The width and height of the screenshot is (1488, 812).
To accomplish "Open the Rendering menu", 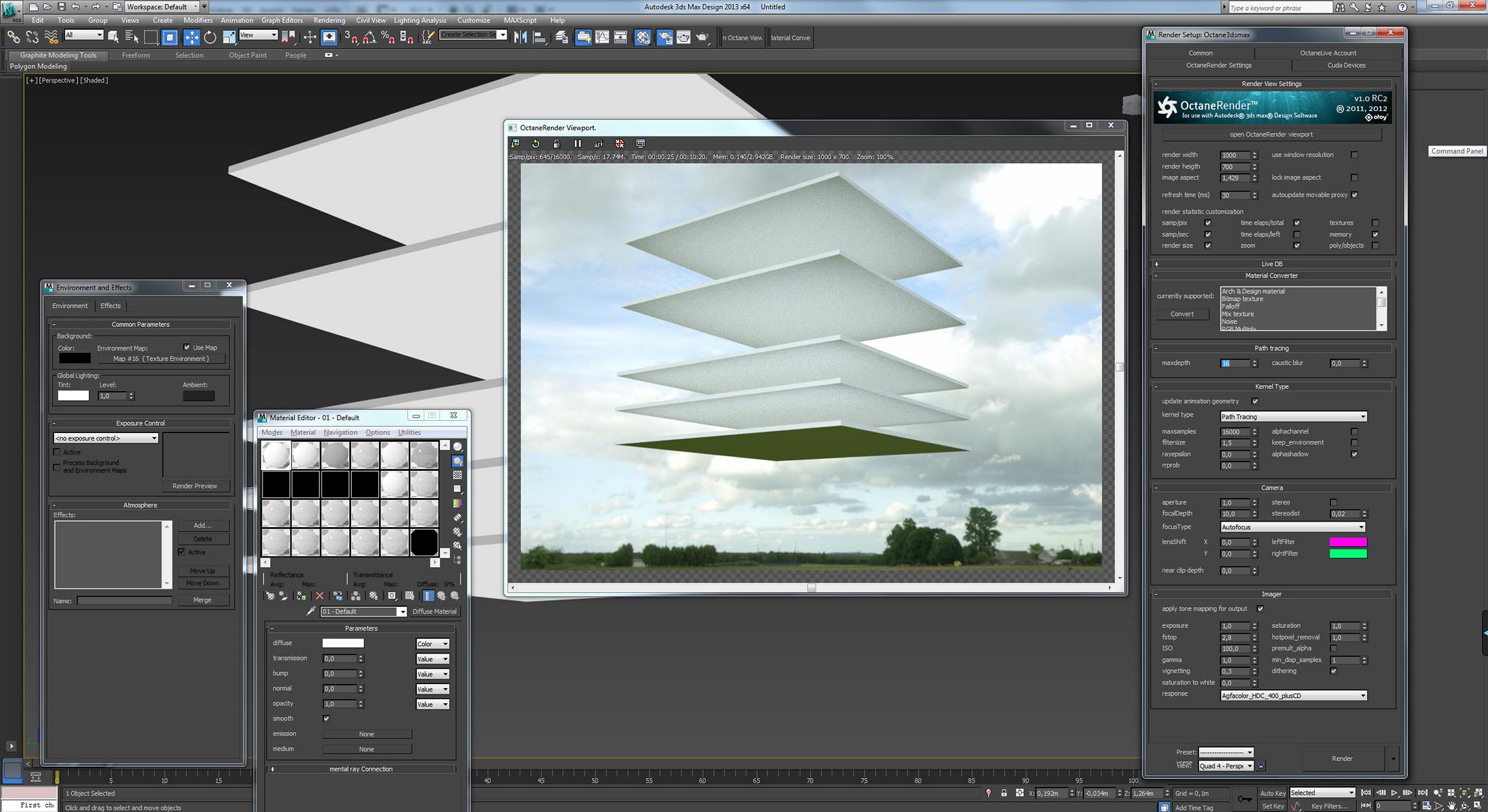I will (329, 20).
